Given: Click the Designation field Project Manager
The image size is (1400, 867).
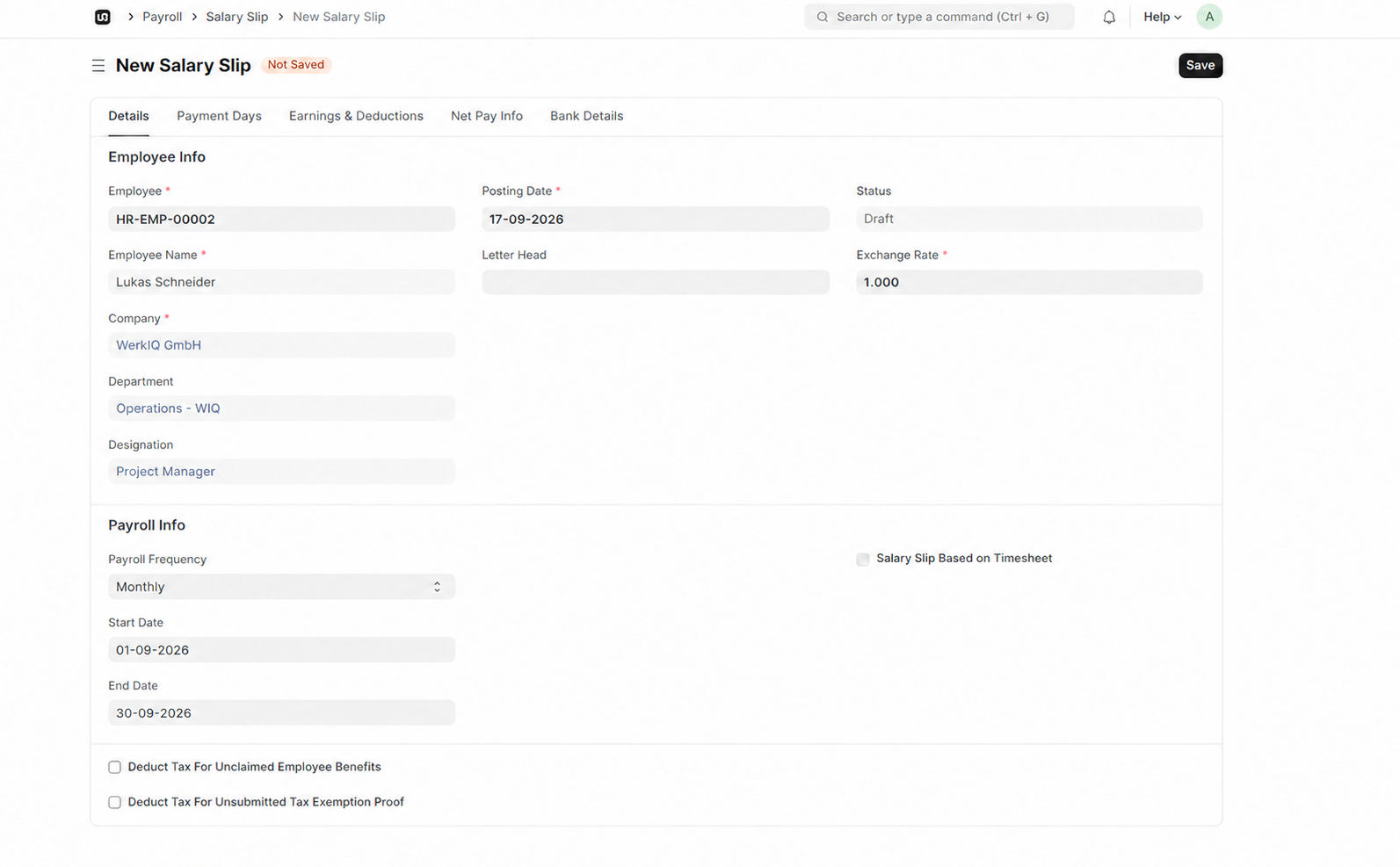Looking at the screenshot, I should point(281,472).
